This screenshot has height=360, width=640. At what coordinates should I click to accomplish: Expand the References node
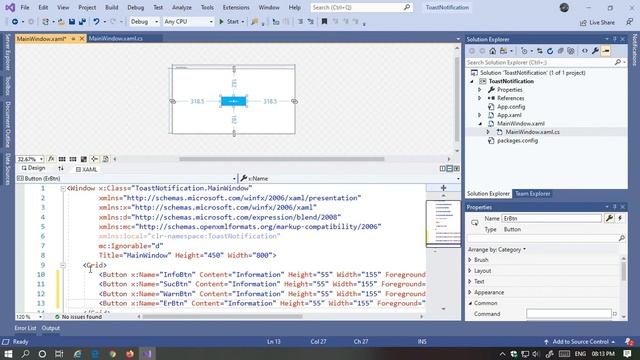coord(480,98)
